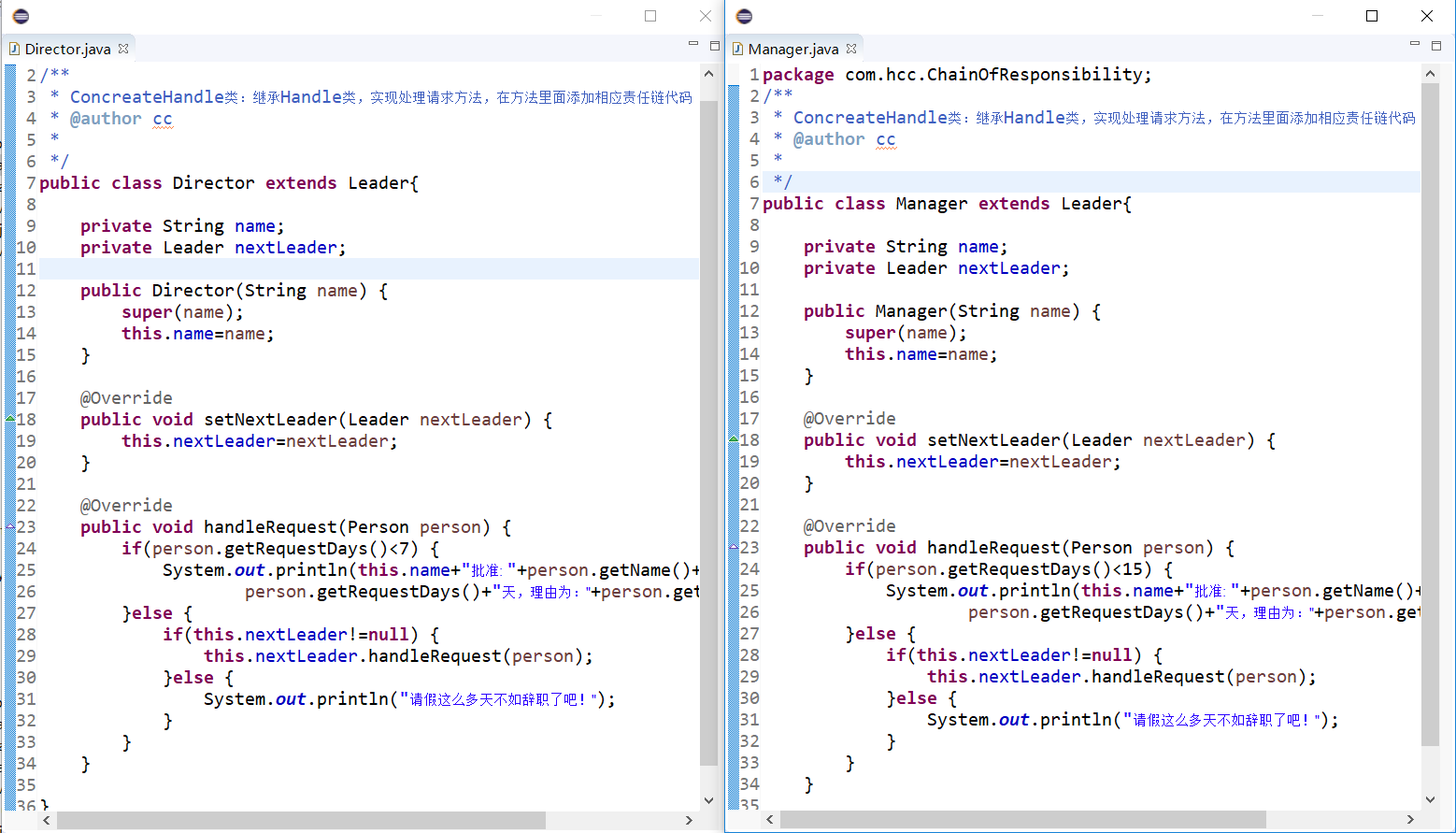Click 'getRequestDays()<15' condition in Manager.java

[x=1046, y=569]
